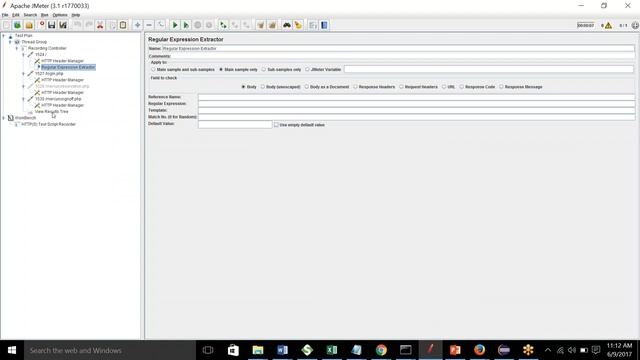Open the Templates toolbar icon
The width and height of the screenshot is (640, 360).
(18, 25)
